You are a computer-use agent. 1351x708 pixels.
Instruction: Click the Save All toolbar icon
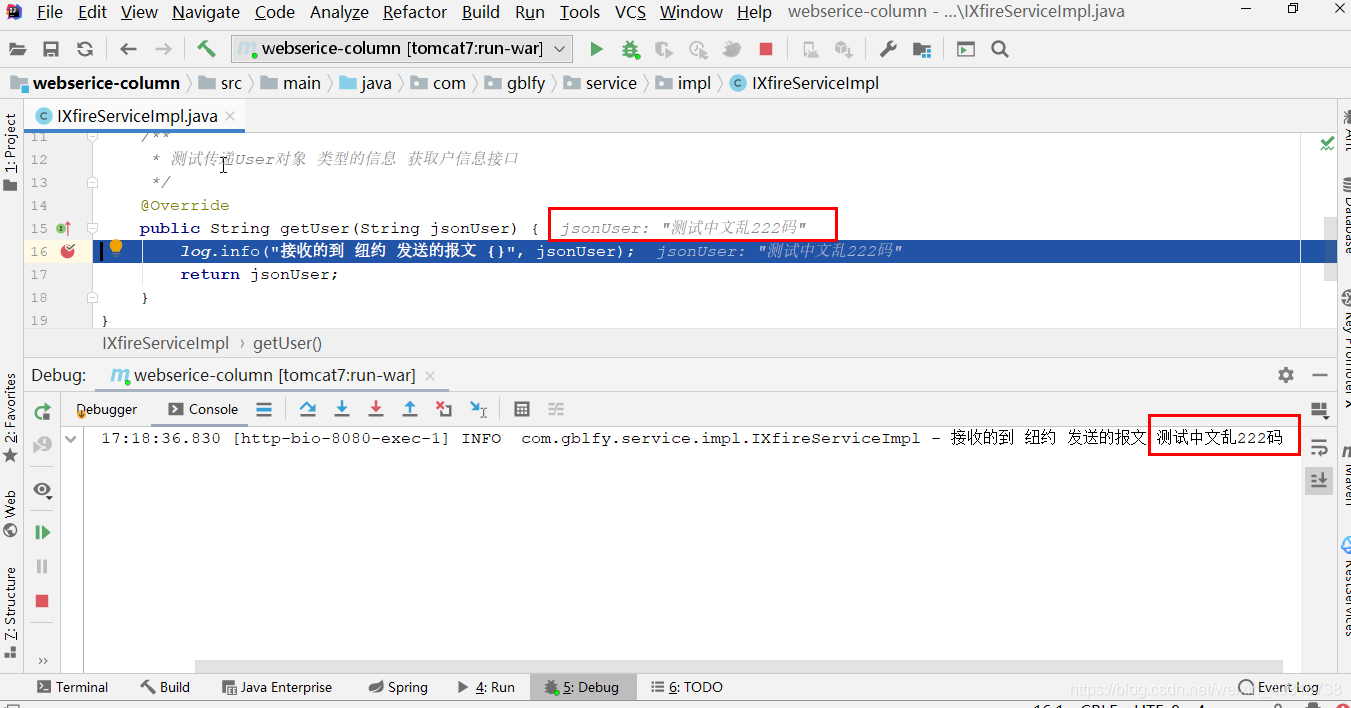(51, 49)
